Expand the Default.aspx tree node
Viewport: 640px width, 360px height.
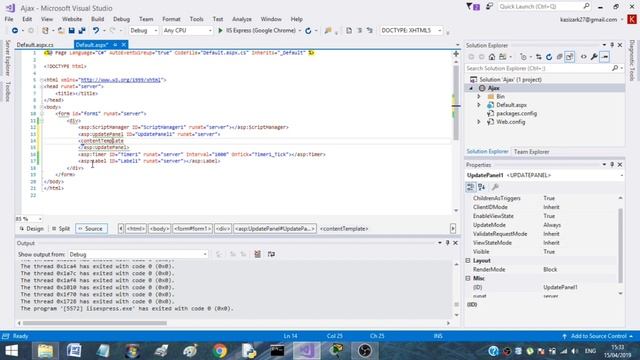point(479,105)
